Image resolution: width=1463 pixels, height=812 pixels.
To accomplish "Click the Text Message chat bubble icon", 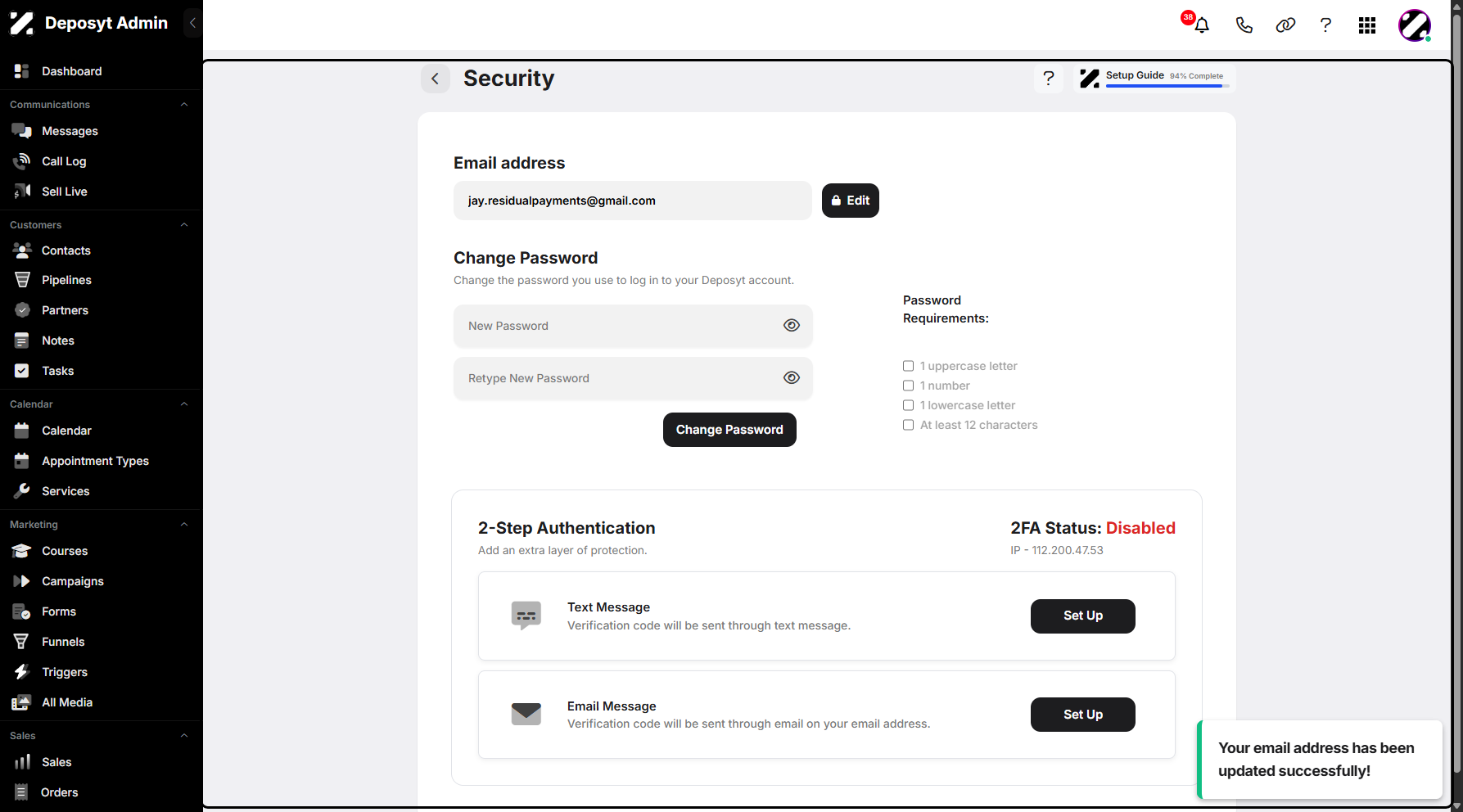I will pyautogui.click(x=526, y=616).
